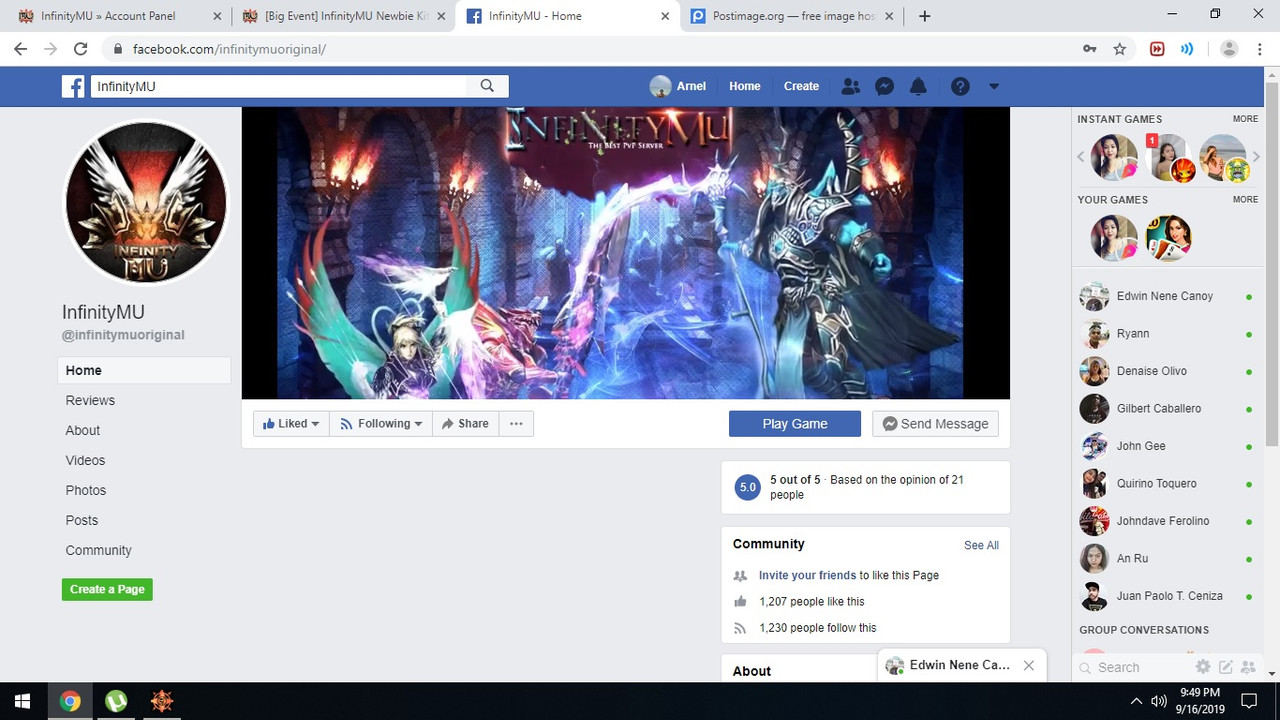The height and width of the screenshot is (720, 1280).
Task: Click 1,230 people follow this
Action: [x=818, y=627]
